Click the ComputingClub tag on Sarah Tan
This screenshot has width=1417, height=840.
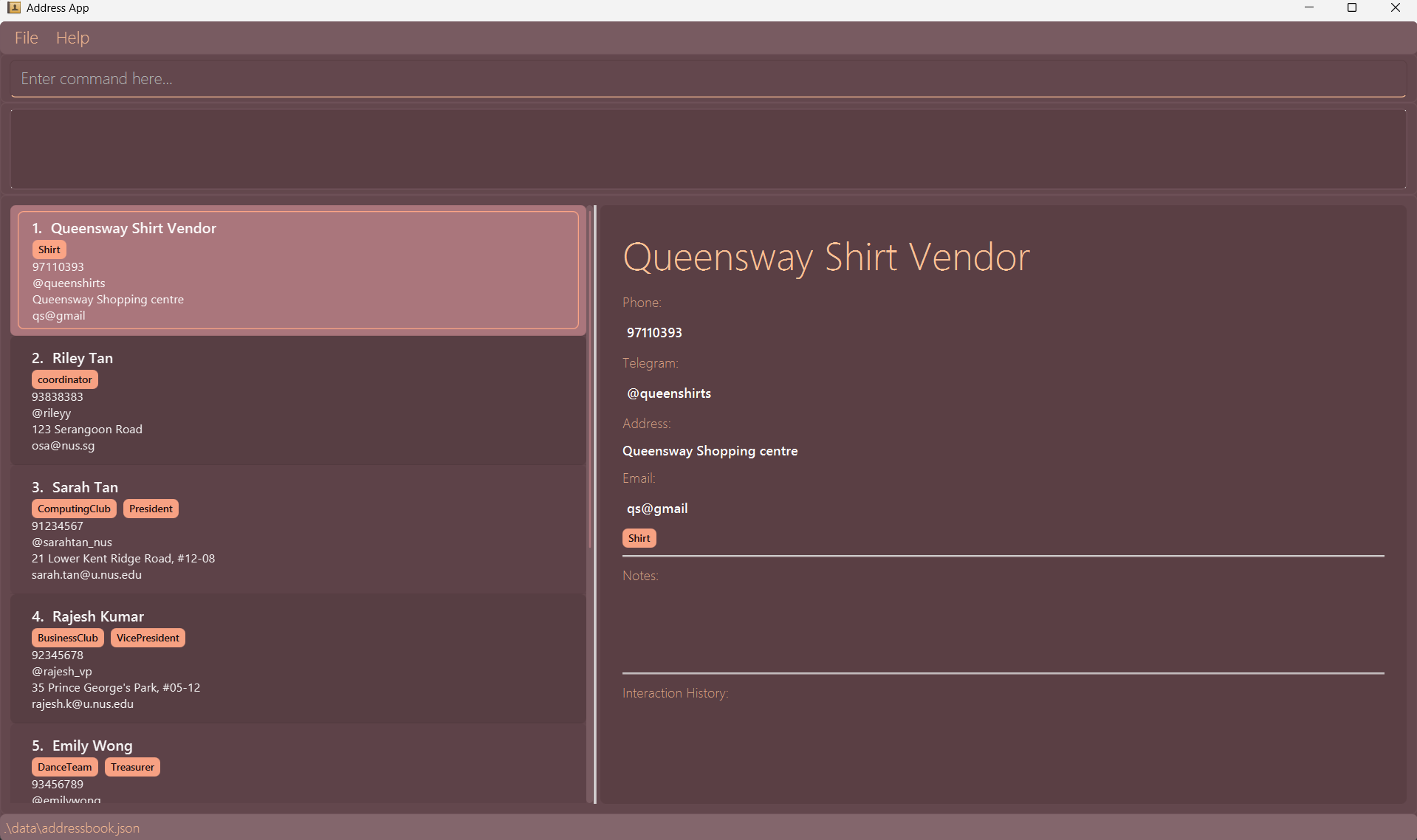[x=74, y=509]
